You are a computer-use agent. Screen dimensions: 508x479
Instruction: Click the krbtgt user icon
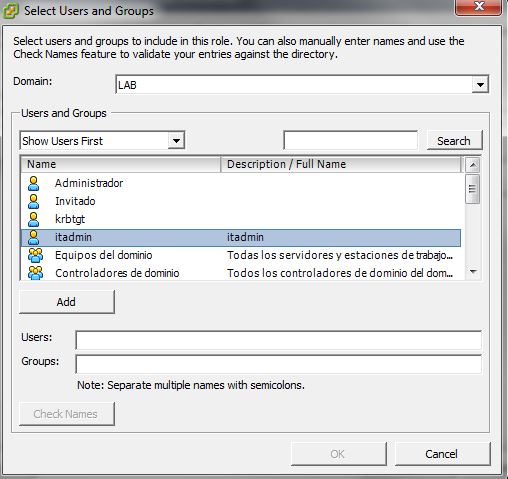tap(33, 219)
